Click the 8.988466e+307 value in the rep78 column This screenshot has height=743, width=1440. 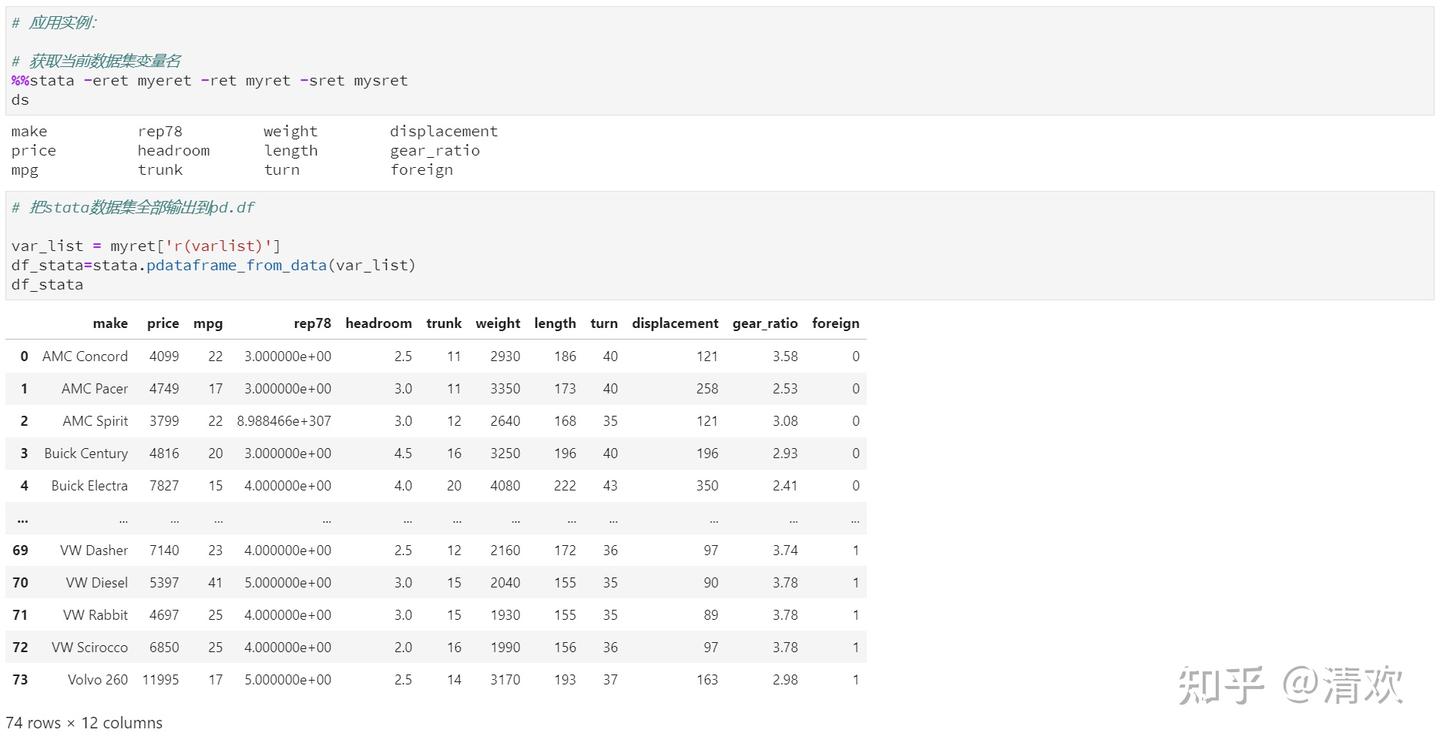coord(284,421)
